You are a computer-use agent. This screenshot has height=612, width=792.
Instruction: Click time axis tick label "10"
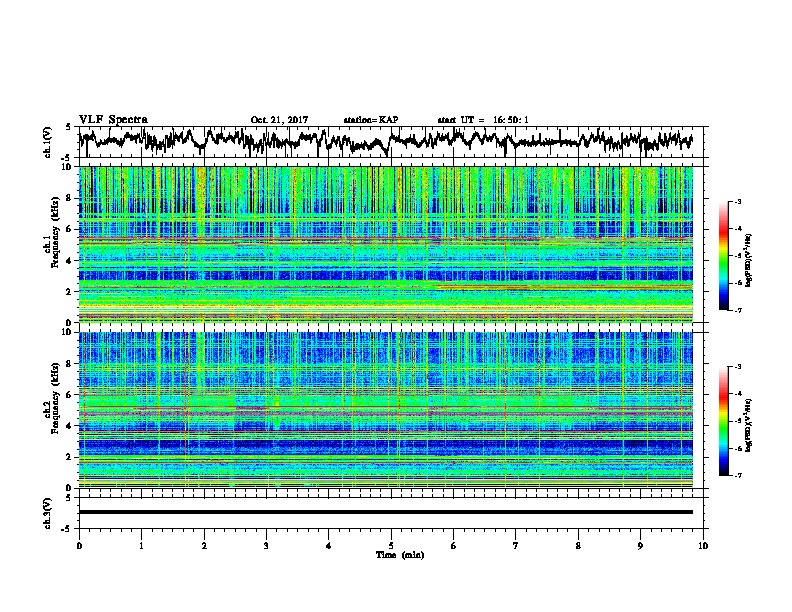tap(703, 546)
